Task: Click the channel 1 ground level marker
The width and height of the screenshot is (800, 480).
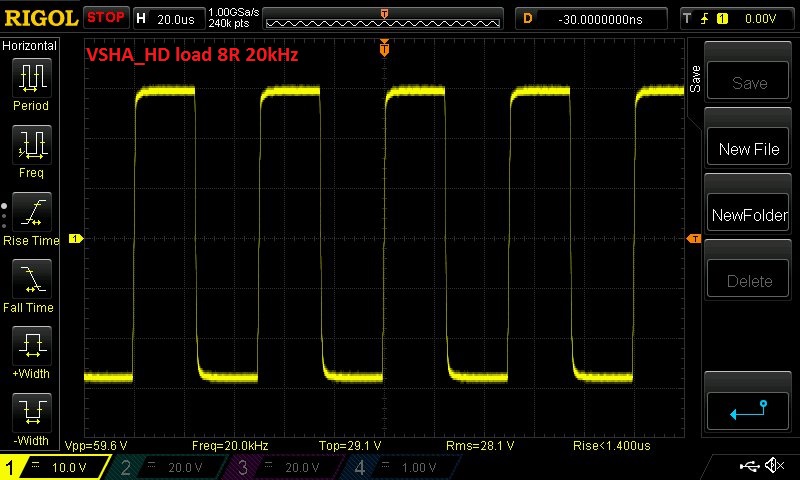Action: (76, 238)
